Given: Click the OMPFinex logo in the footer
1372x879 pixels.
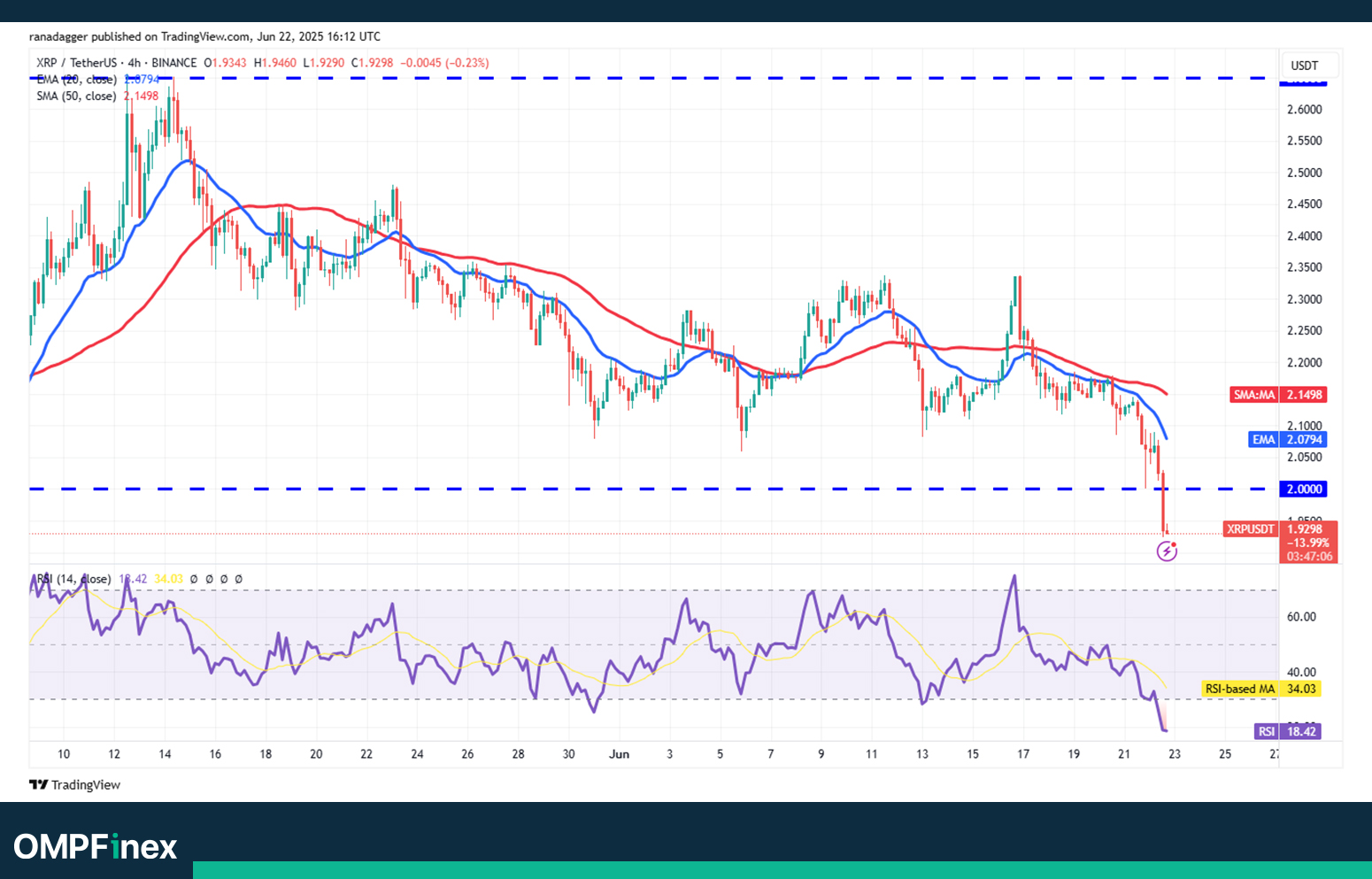Looking at the screenshot, I should tap(96, 846).
